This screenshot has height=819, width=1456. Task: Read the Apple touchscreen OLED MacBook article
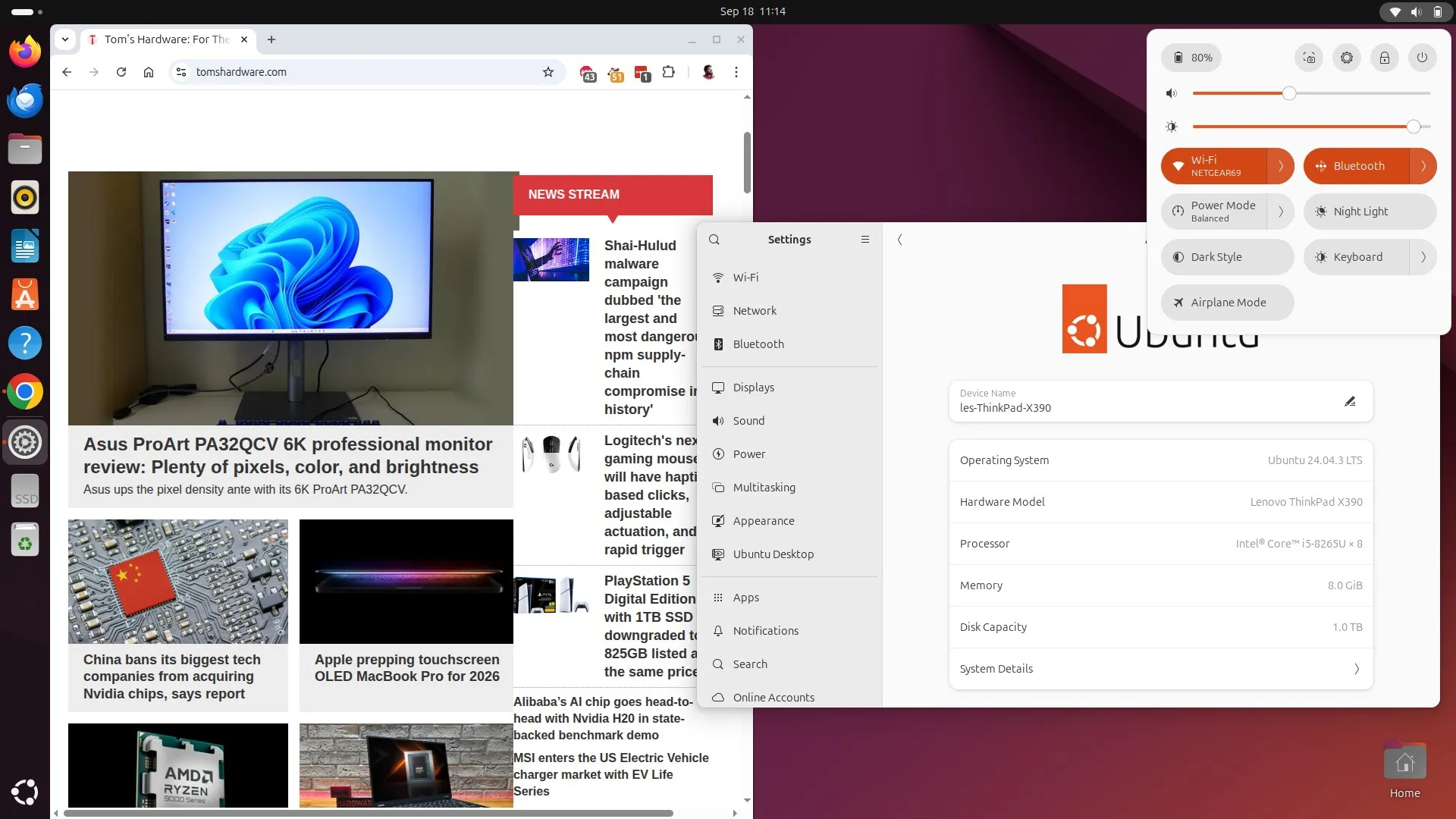pyautogui.click(x=406, y=668)
